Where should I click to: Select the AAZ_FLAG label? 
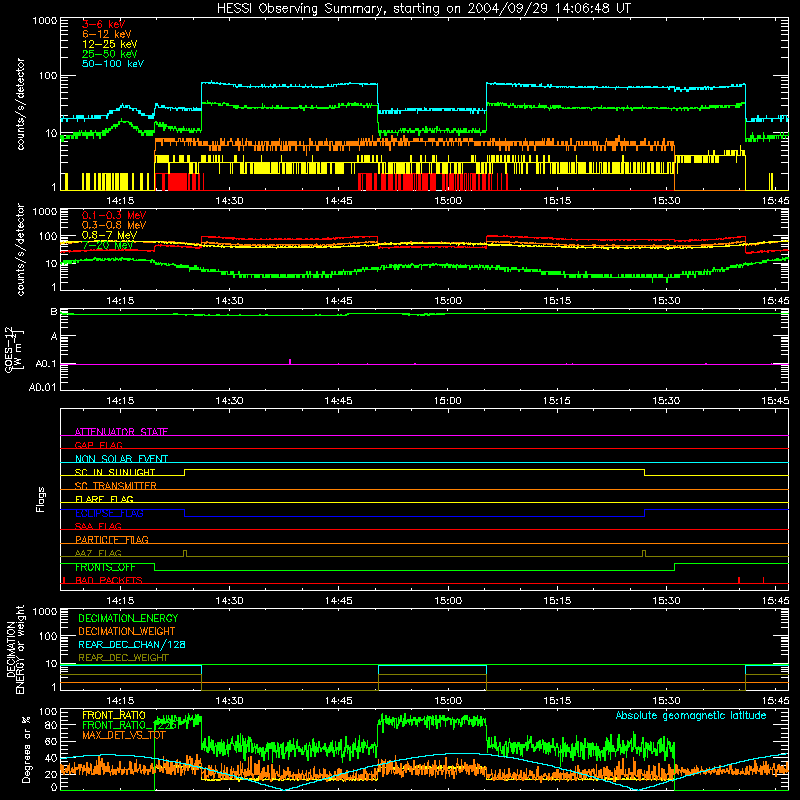pos(98,553)
